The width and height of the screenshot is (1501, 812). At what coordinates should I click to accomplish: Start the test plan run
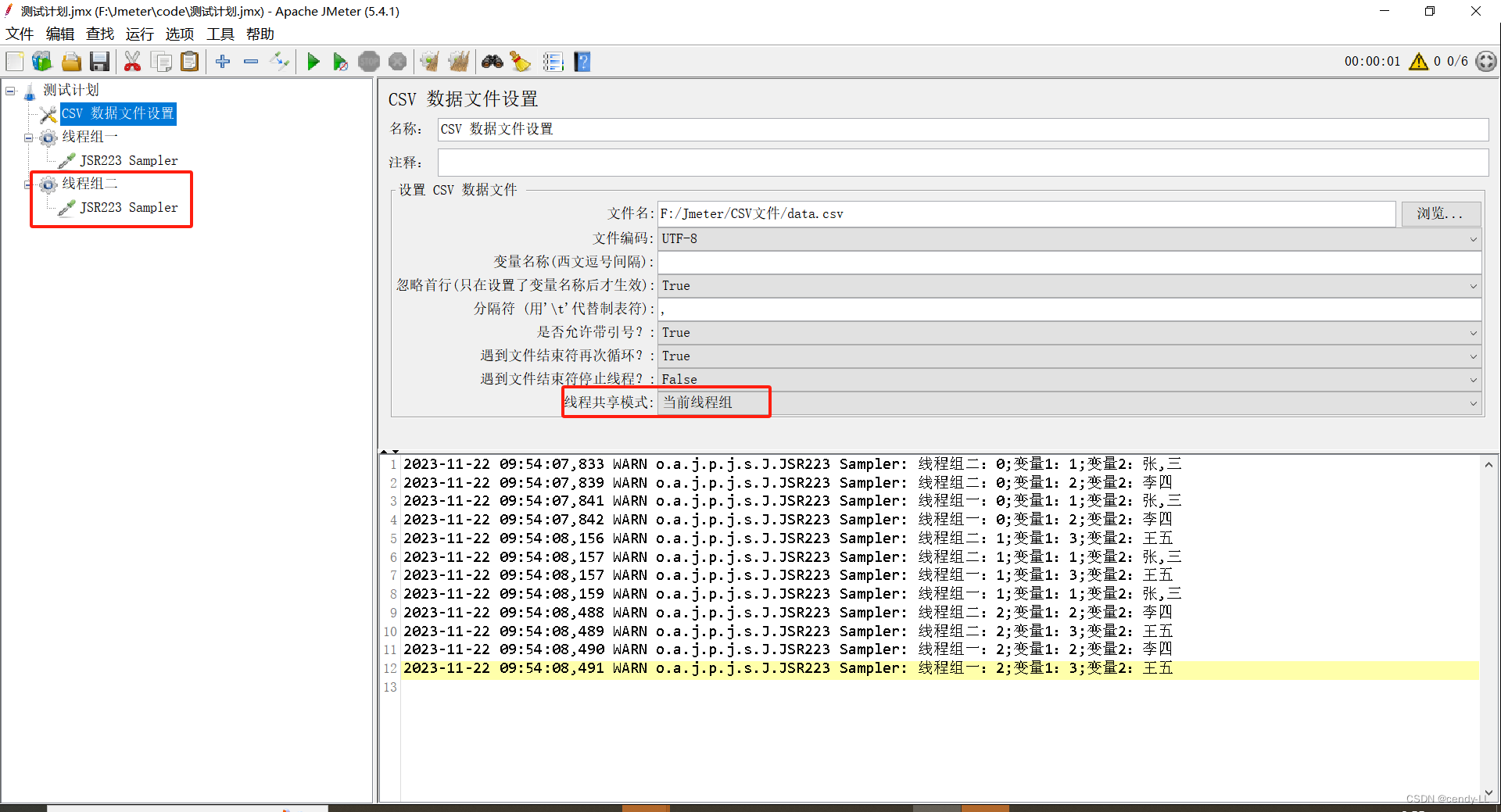313,61
